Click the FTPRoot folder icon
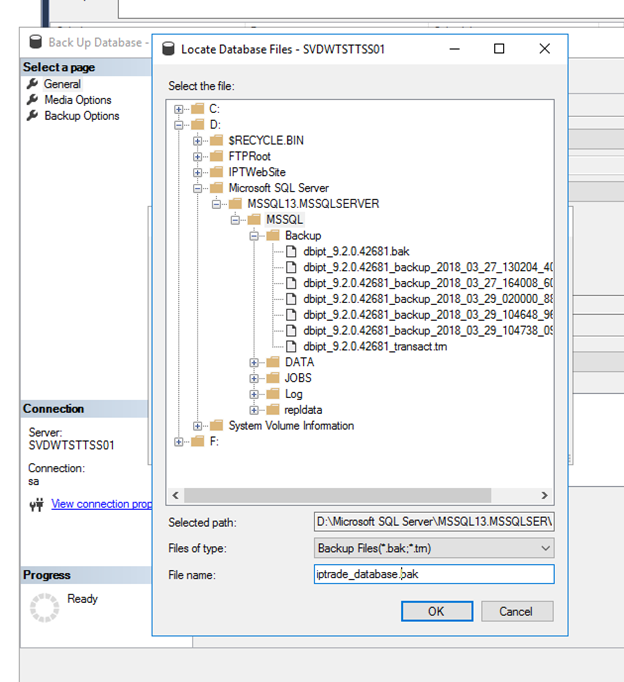The image size is (624, 682). click(217, 156)
